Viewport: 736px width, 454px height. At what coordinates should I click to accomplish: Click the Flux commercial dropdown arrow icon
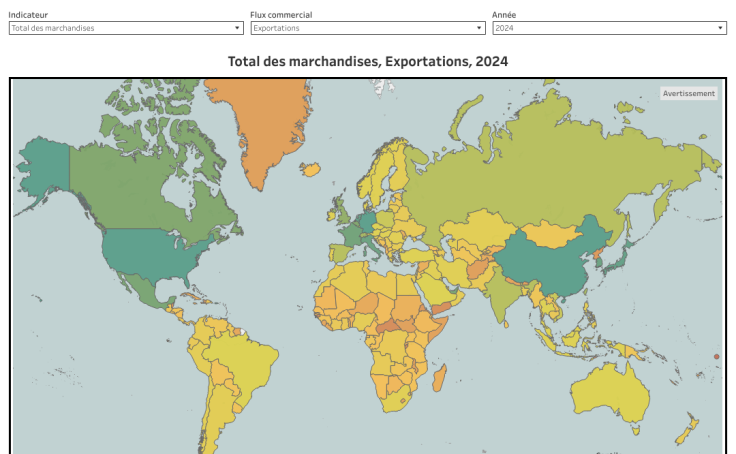[479, 28]
